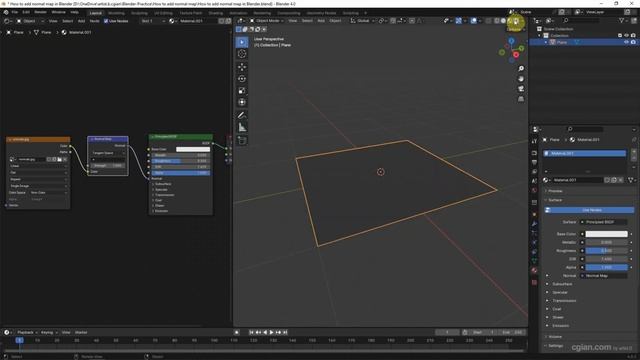
Task: Pick the Add Cube tool
Action: 242,140
